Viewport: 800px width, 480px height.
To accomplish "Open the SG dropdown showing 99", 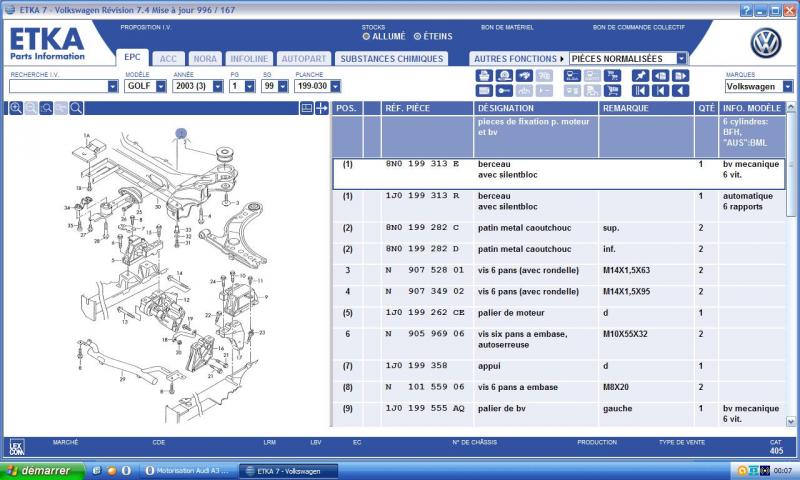I will [x=283, y=86].
